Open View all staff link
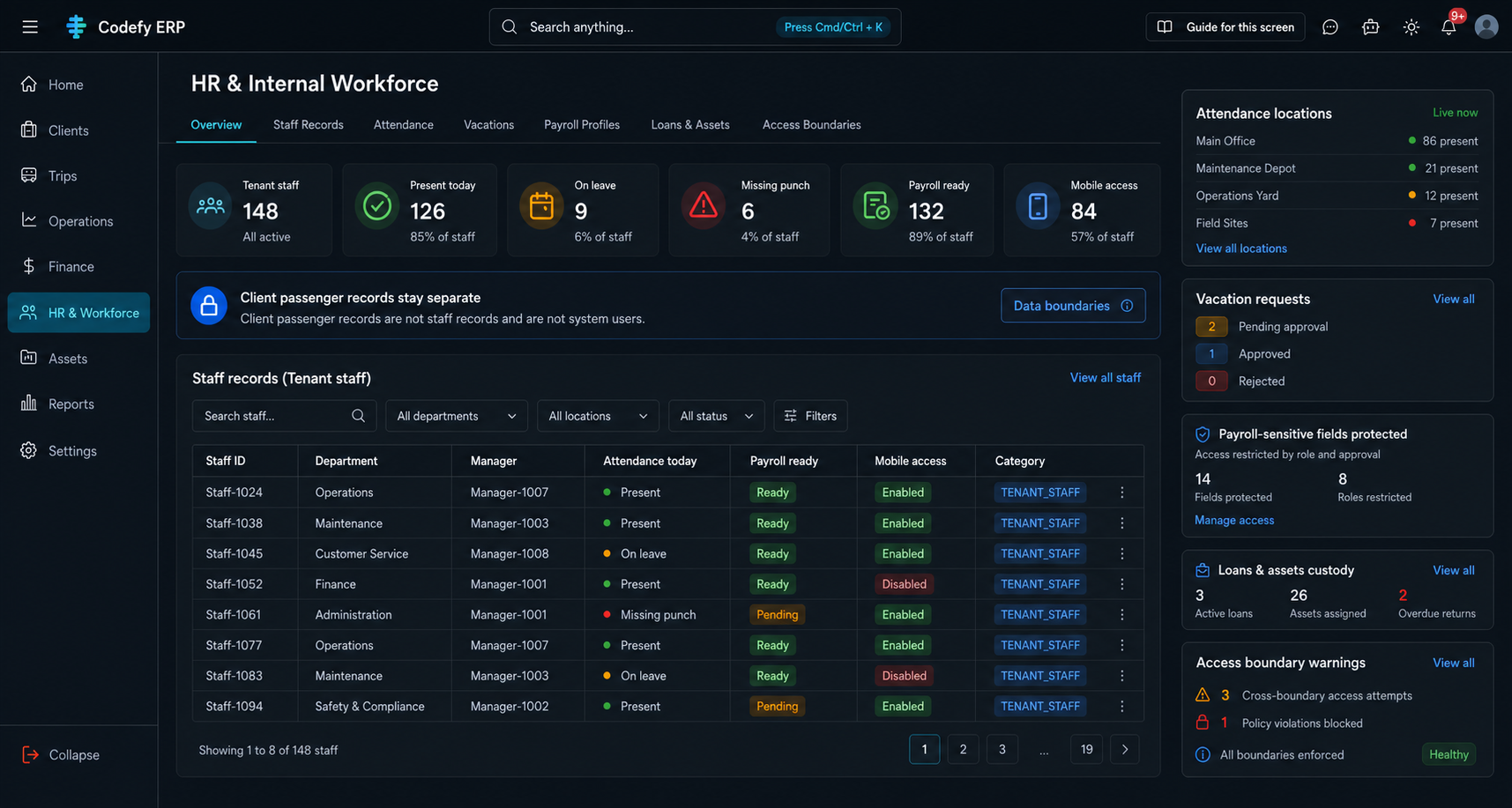The image size is (1512, 808). coord(1106,378)
